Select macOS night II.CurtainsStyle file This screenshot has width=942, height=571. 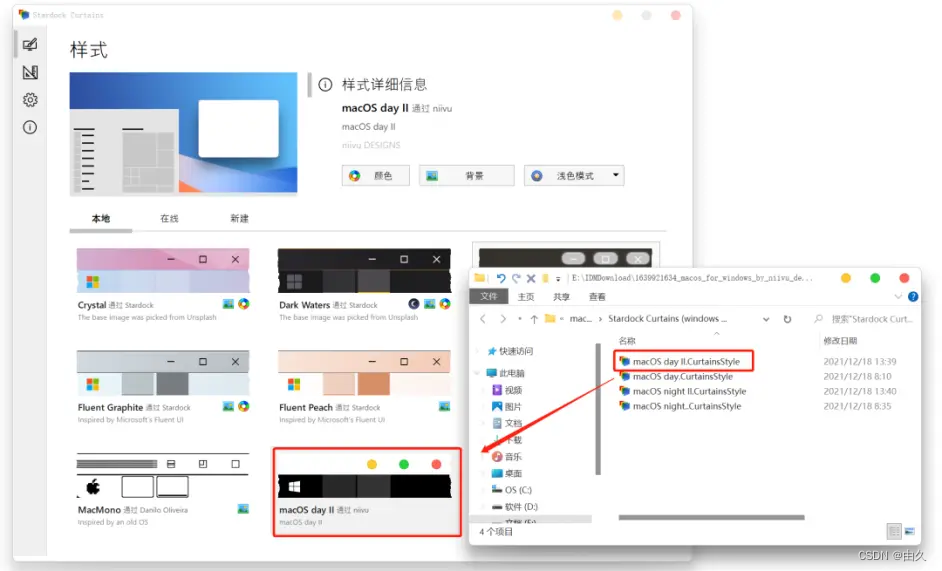coord(682,391)
